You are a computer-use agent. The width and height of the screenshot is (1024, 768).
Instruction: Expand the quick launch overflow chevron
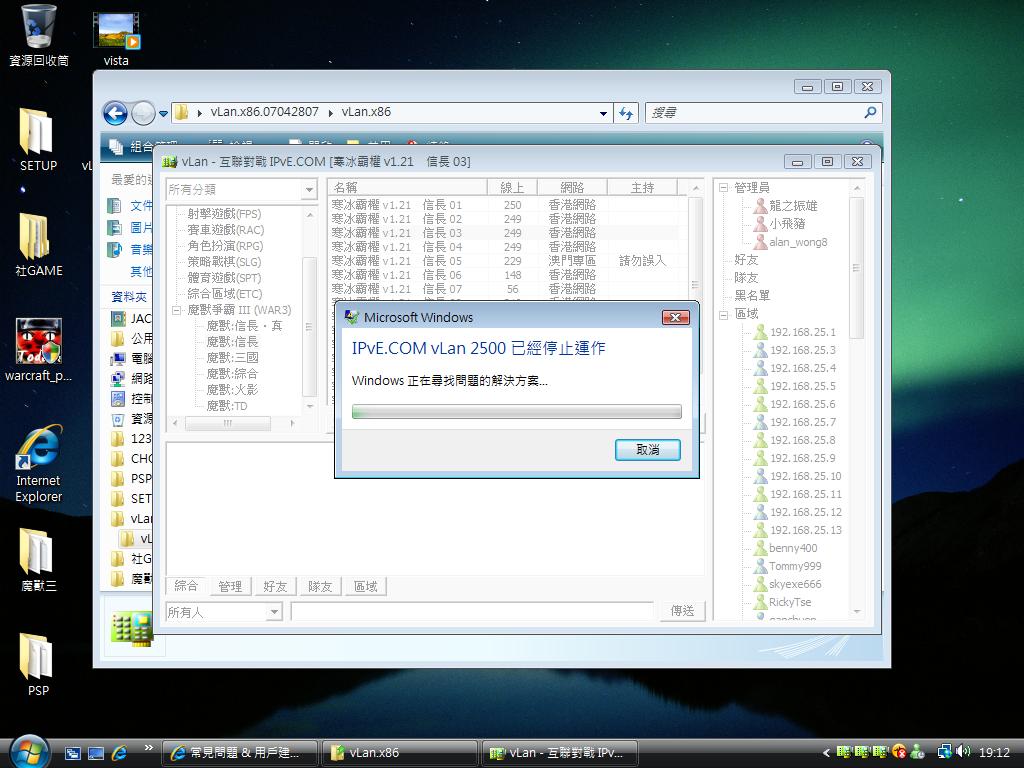coord(148,748)
